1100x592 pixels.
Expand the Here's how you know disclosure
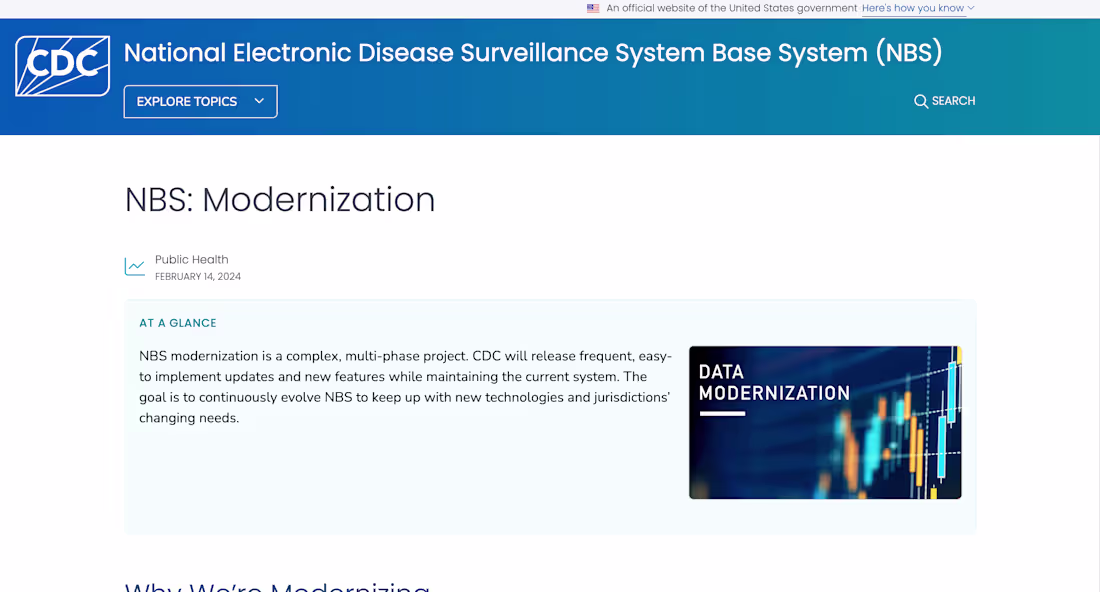point(913,8)
